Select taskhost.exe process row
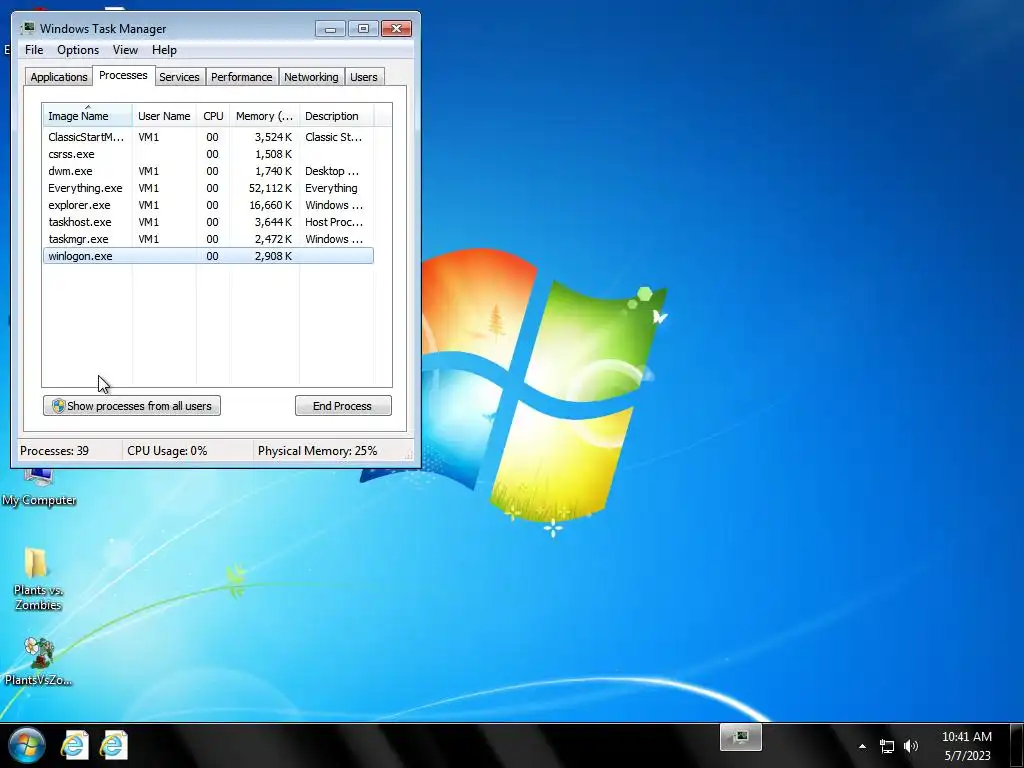This screenshot has width=1024, height=768. [x=208, y=222]
